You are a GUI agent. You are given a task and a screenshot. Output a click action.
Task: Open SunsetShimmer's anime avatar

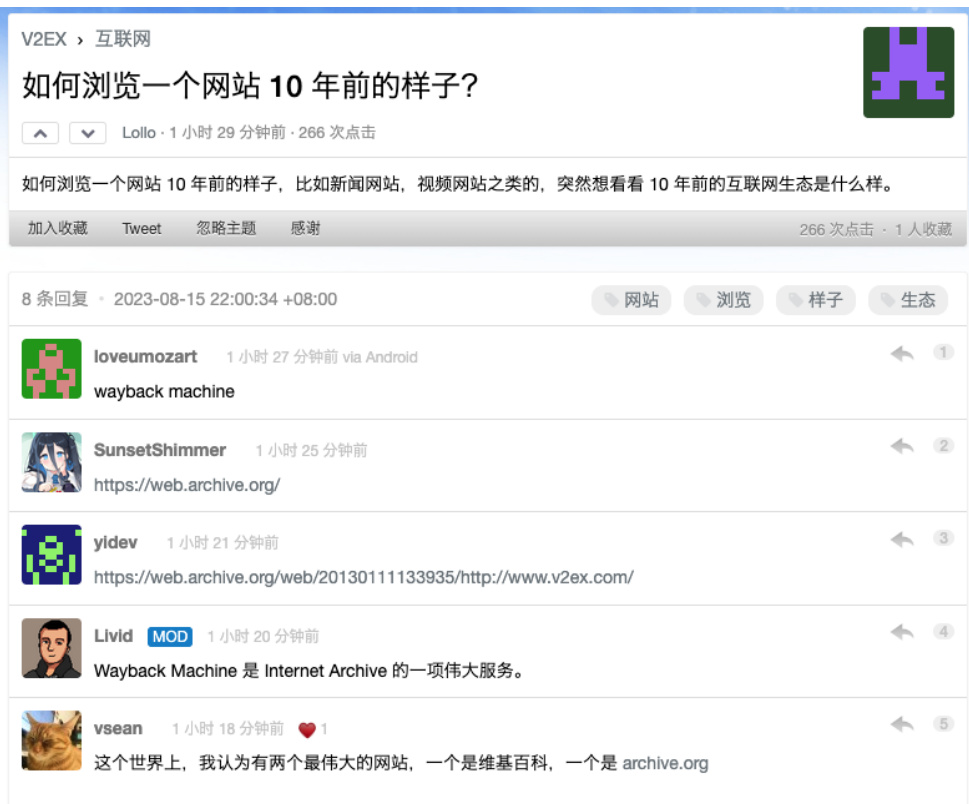(x=51, y=462)
